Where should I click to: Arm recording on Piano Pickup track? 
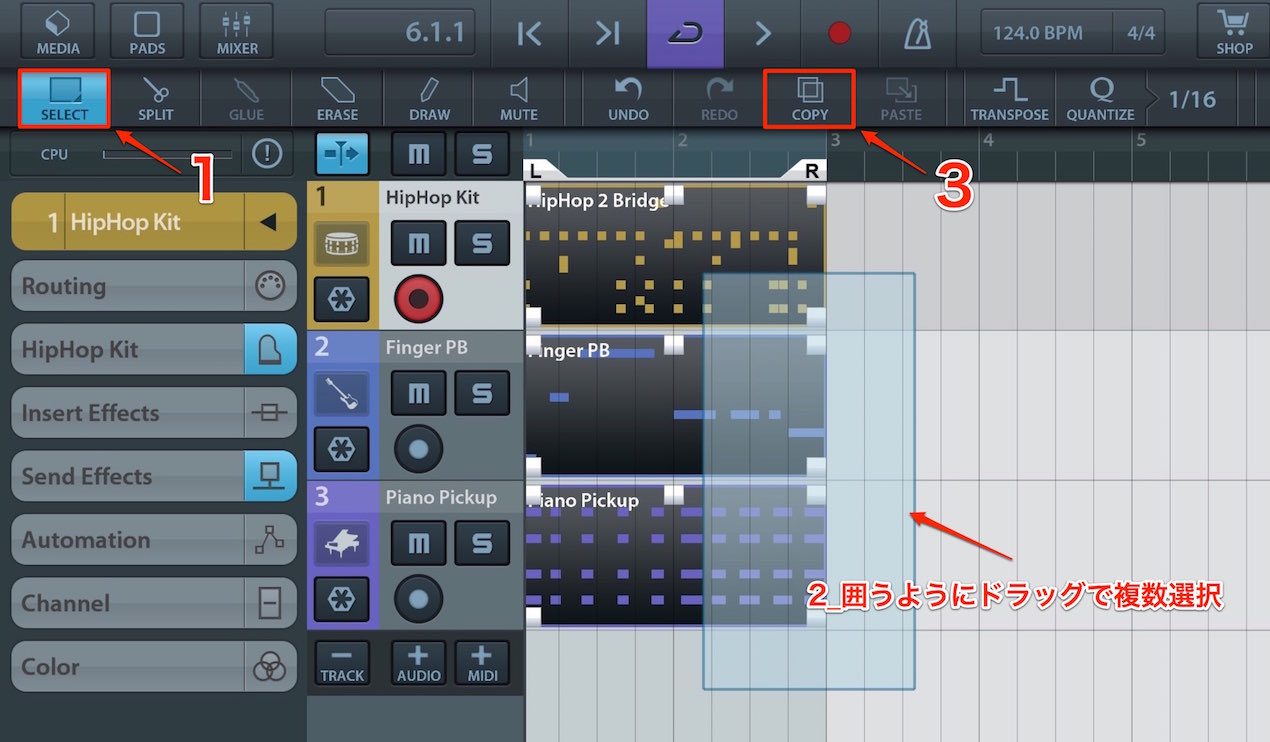(x=418, y=598)
